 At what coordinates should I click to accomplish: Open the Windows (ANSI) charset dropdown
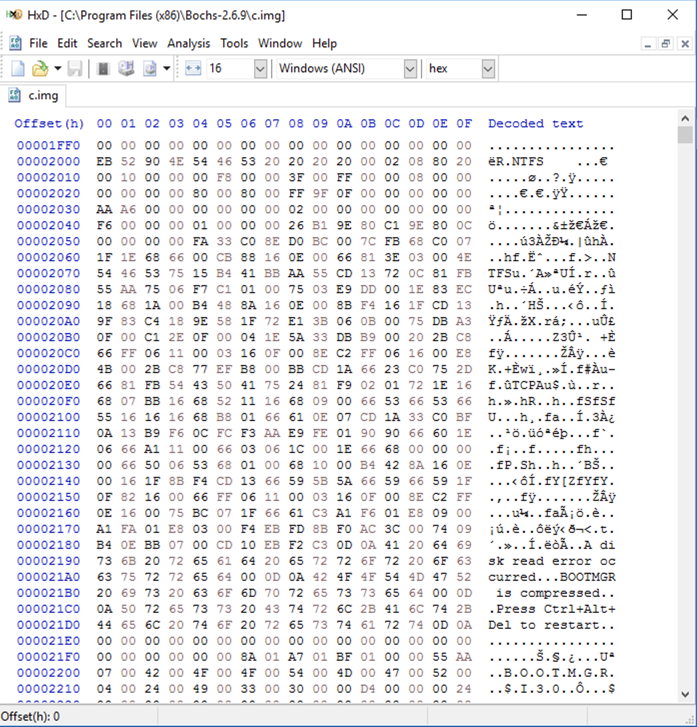(x=410, y=69)
